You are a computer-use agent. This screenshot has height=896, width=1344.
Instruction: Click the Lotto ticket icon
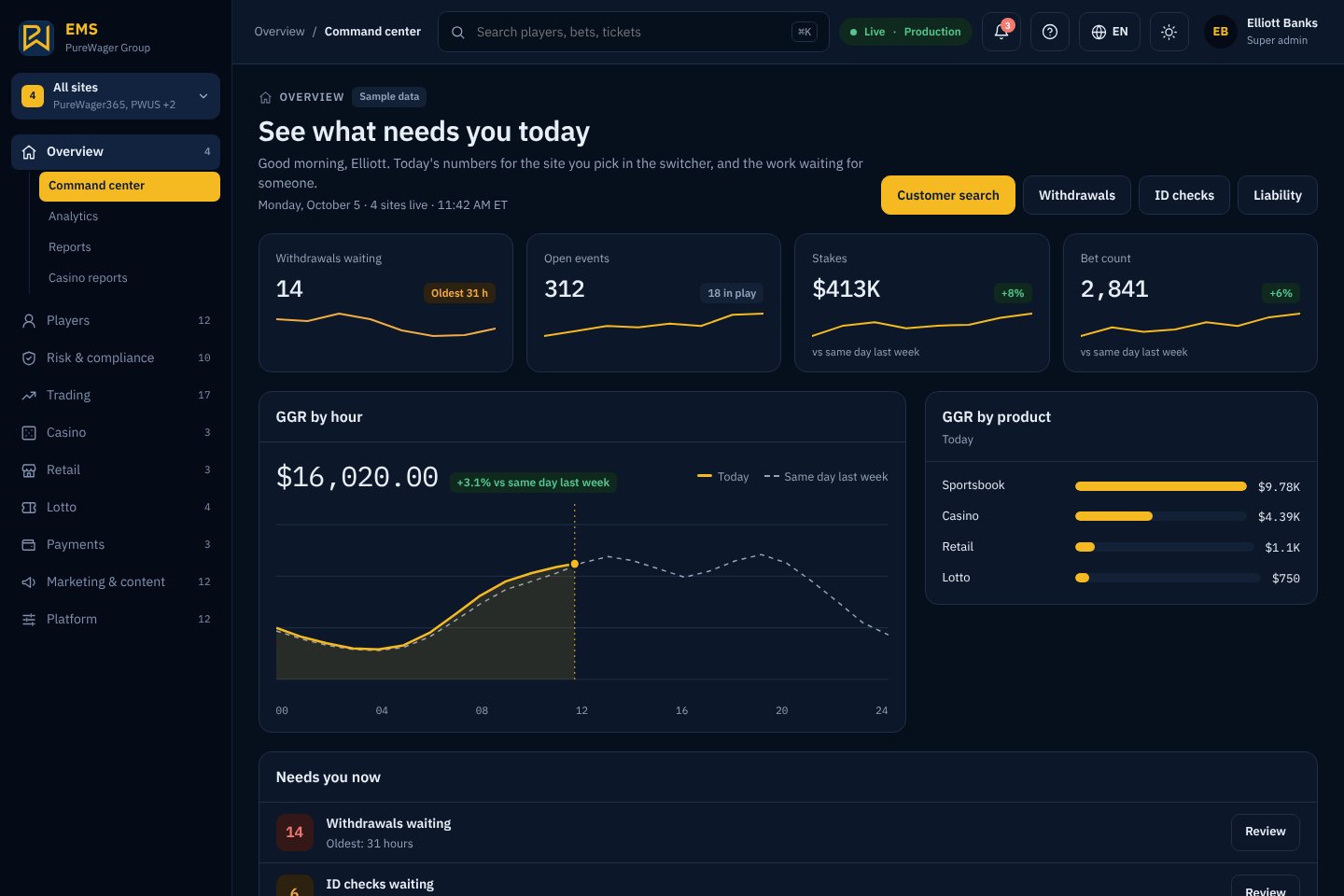coord(29,507)
